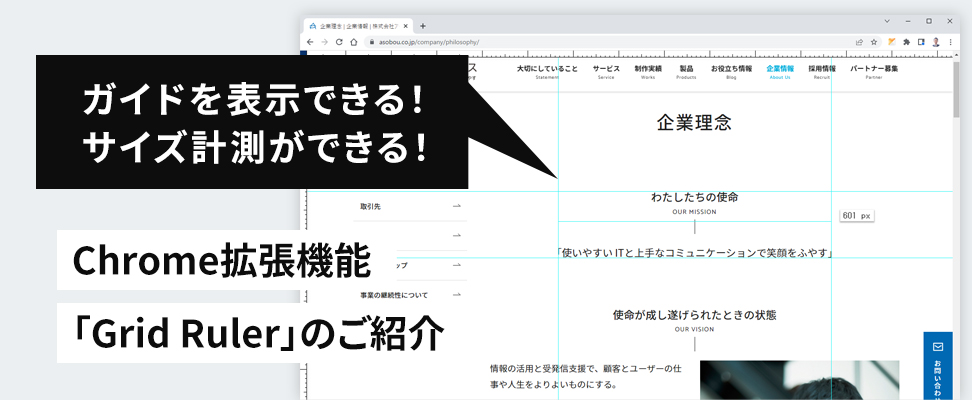This screenshot has width=972, height=400.
Task: Click the padlock site info icon
Action: tap(372, 42)
